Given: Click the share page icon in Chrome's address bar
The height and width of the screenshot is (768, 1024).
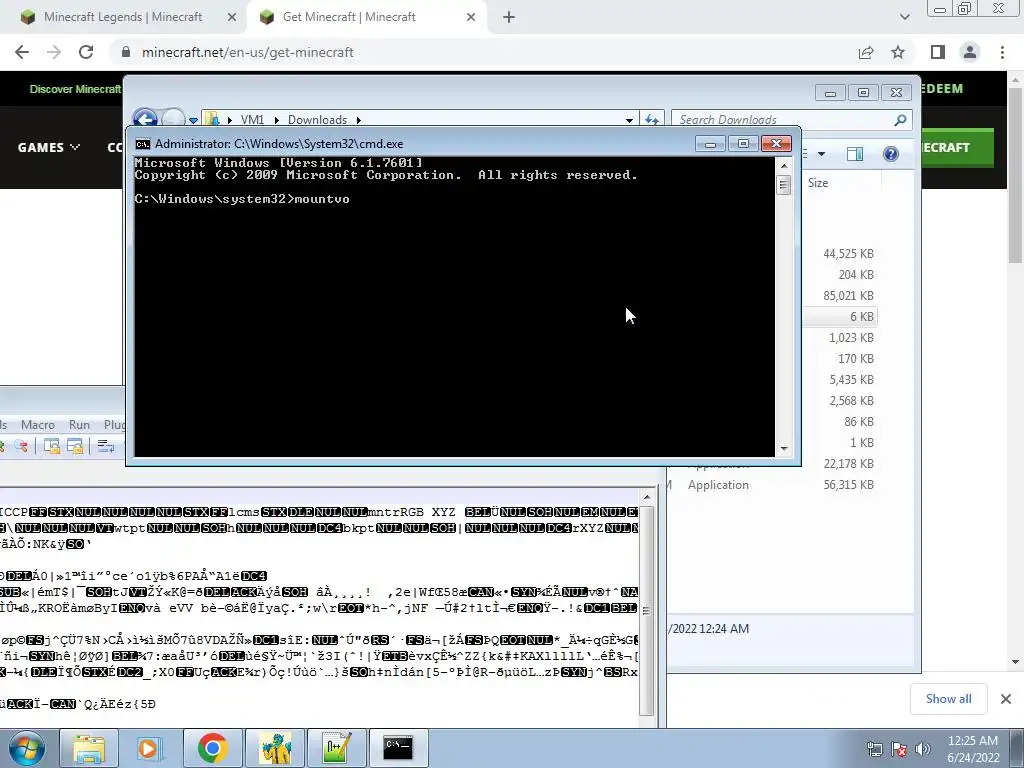Looking at the screenshot, I should click(x=866, y=52).
